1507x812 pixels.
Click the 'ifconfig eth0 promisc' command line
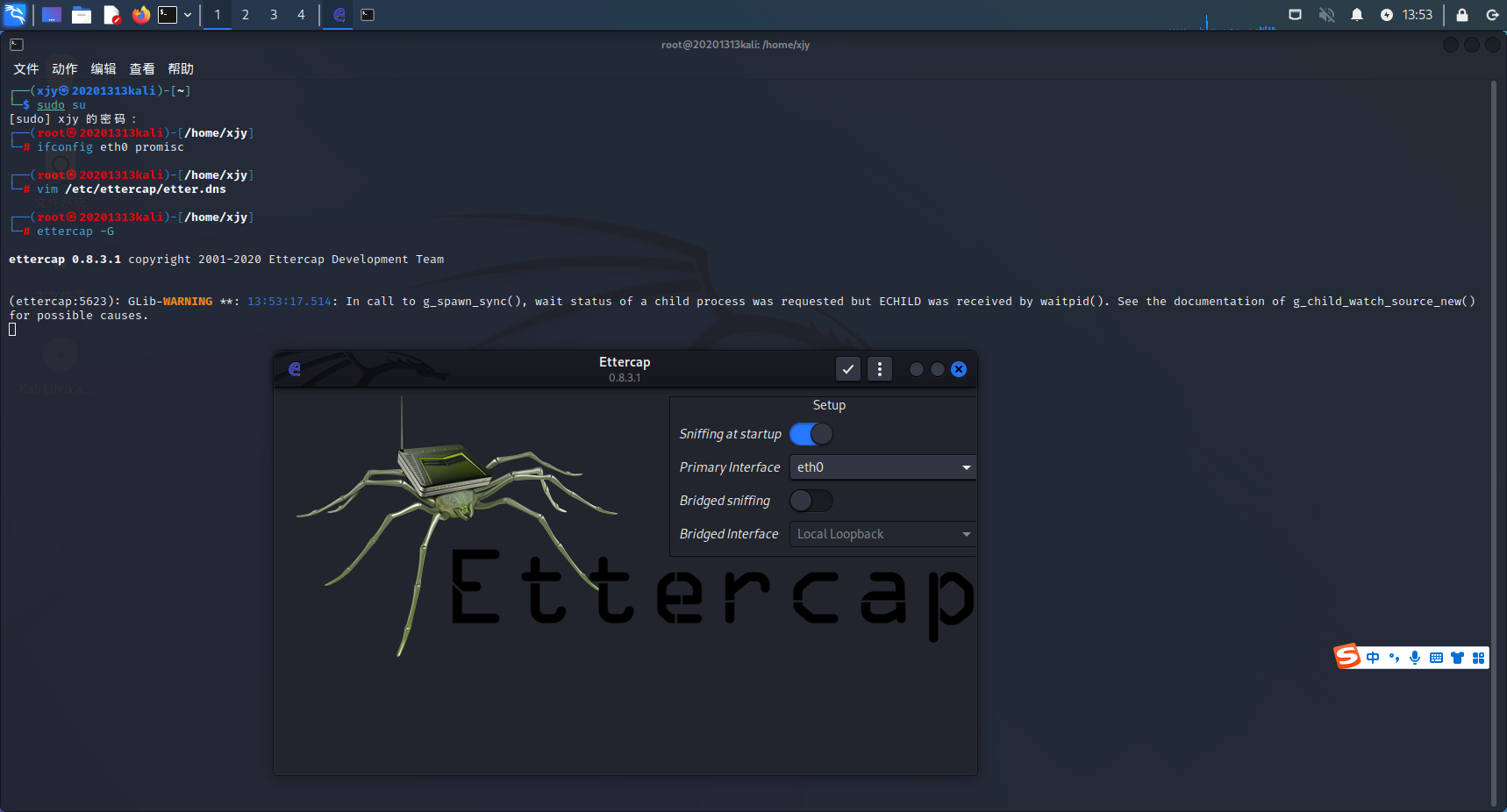[x=111, y=147]
